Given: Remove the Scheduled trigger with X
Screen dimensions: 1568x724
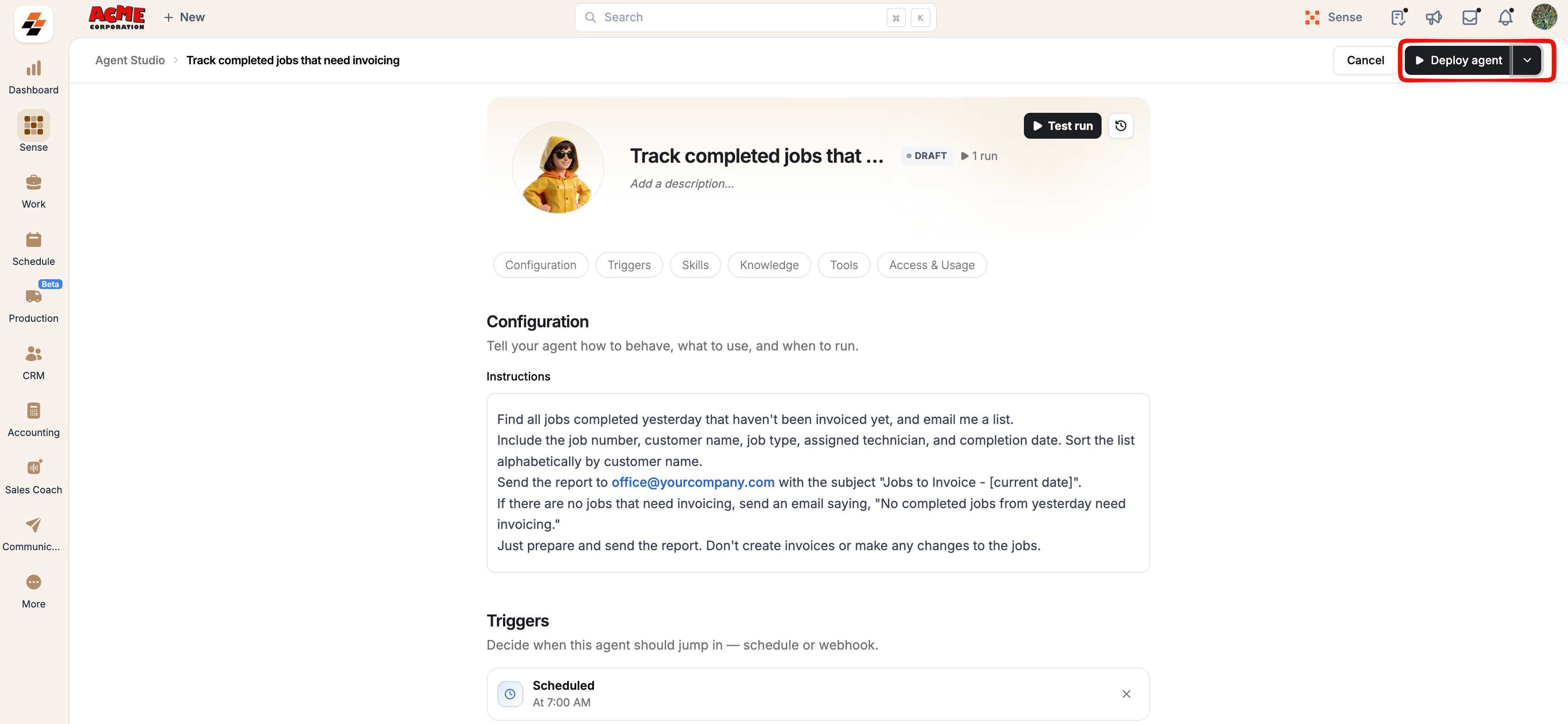Looking at the screenshot, I should tap(1126, 693).
